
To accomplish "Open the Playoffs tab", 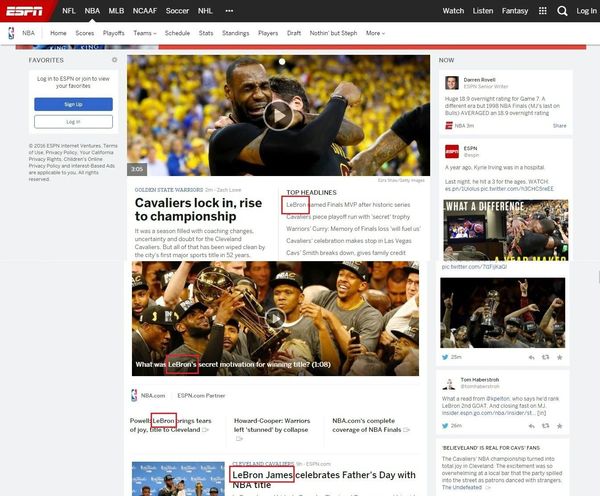I will pos(114,33).
